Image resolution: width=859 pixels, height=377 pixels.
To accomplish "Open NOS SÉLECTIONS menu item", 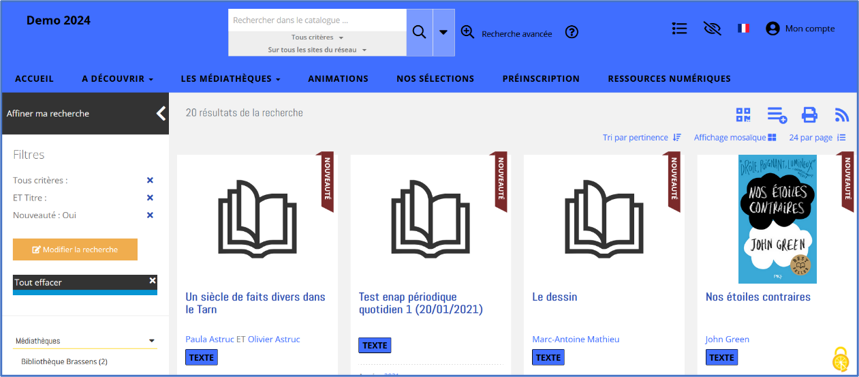I will (436, 79).
